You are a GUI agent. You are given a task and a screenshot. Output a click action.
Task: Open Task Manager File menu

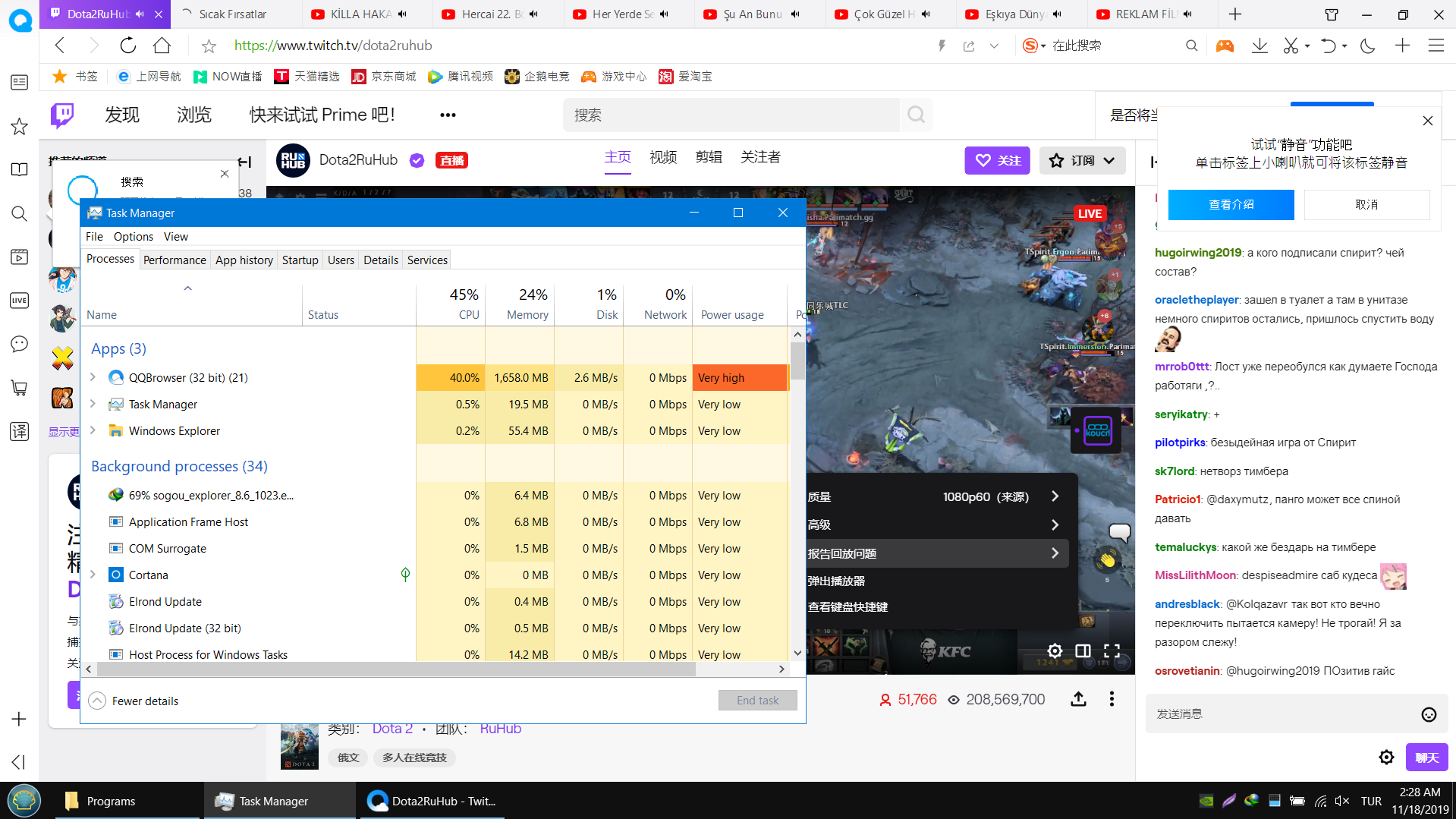[94, 237]
